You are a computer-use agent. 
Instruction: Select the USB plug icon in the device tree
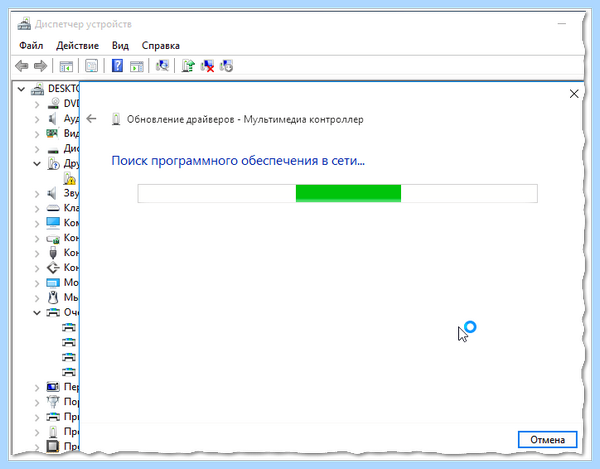(53, 253)
